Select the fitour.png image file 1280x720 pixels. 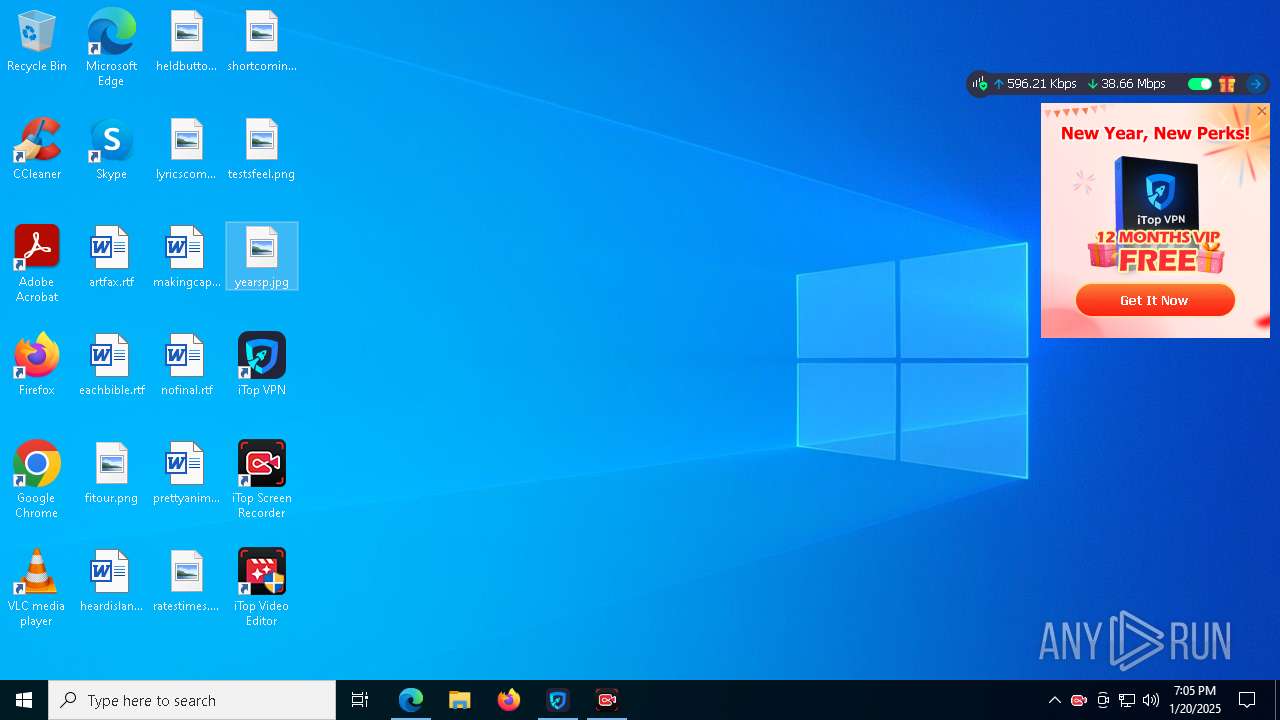point(111,473)
